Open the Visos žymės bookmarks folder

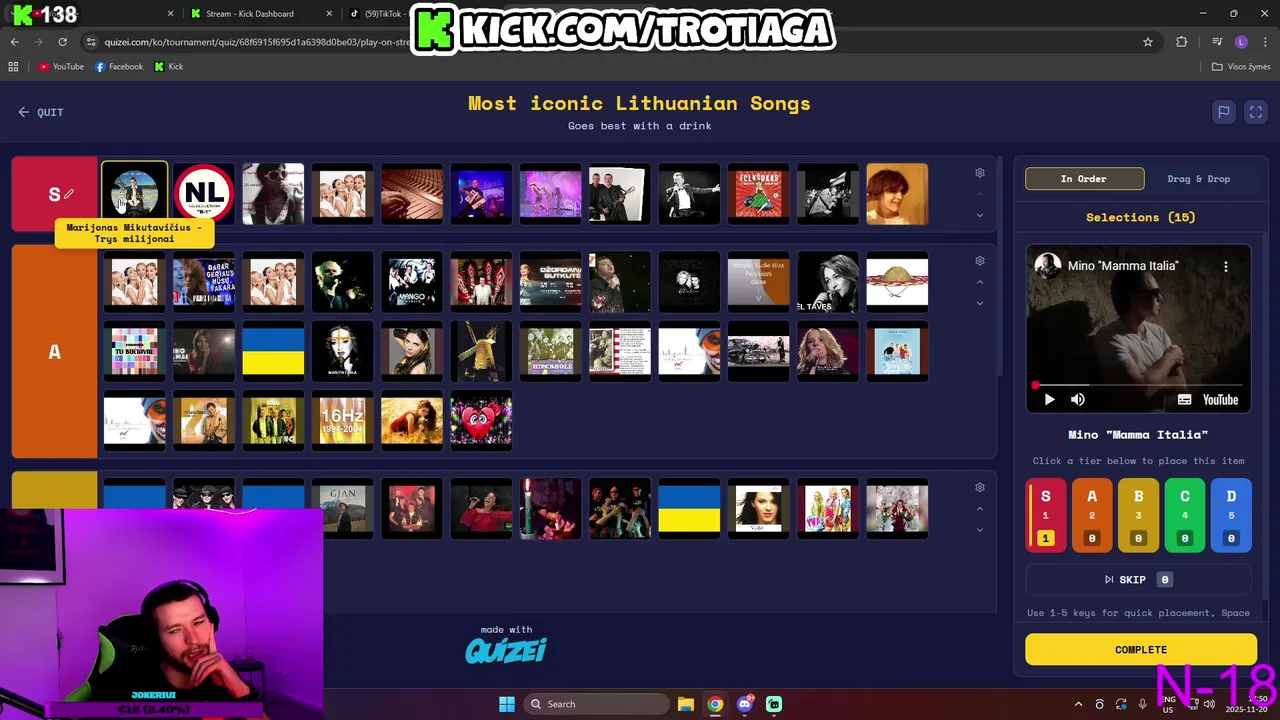1241,66
